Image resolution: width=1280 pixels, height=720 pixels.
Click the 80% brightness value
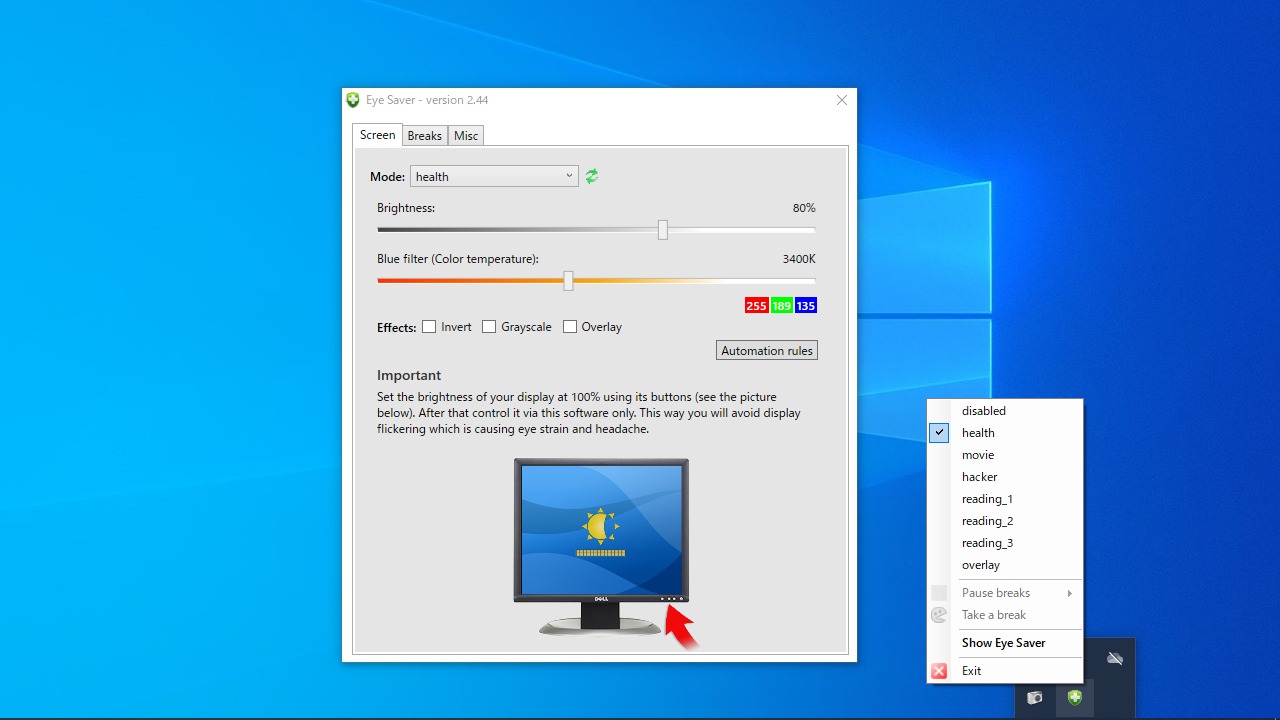804,208
